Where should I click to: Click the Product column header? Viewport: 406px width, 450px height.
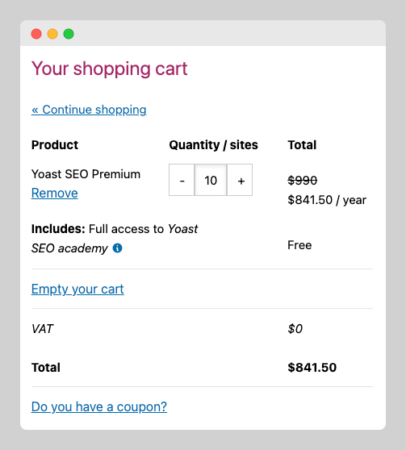[x=55, y=145]
